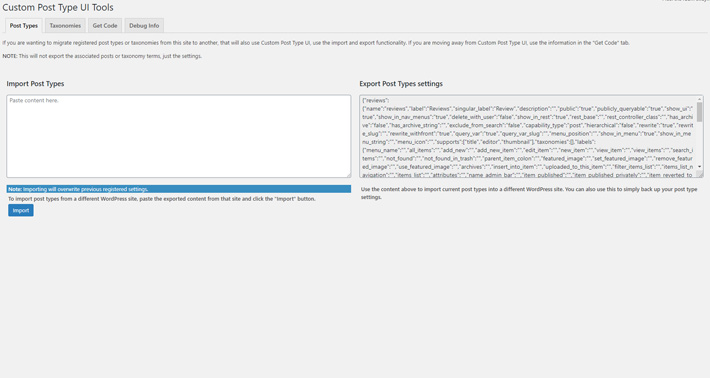The image size is (710, 378).
Task: Open the Get Code tab
Action: [105, 26]
